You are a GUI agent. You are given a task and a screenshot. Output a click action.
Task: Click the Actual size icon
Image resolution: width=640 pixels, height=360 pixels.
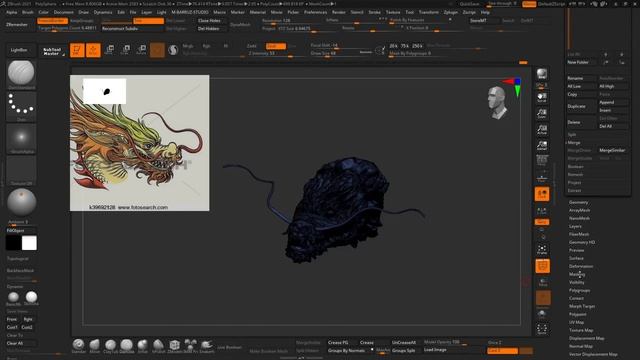542,129
